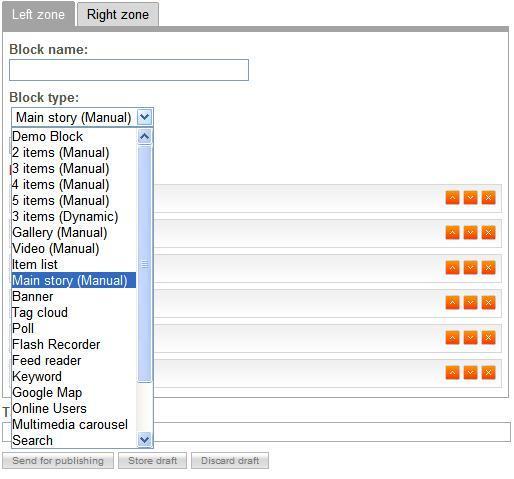Click the Store draft button
Image resolution: width=514 pixels, height=479 pixels.
(152, 461)
